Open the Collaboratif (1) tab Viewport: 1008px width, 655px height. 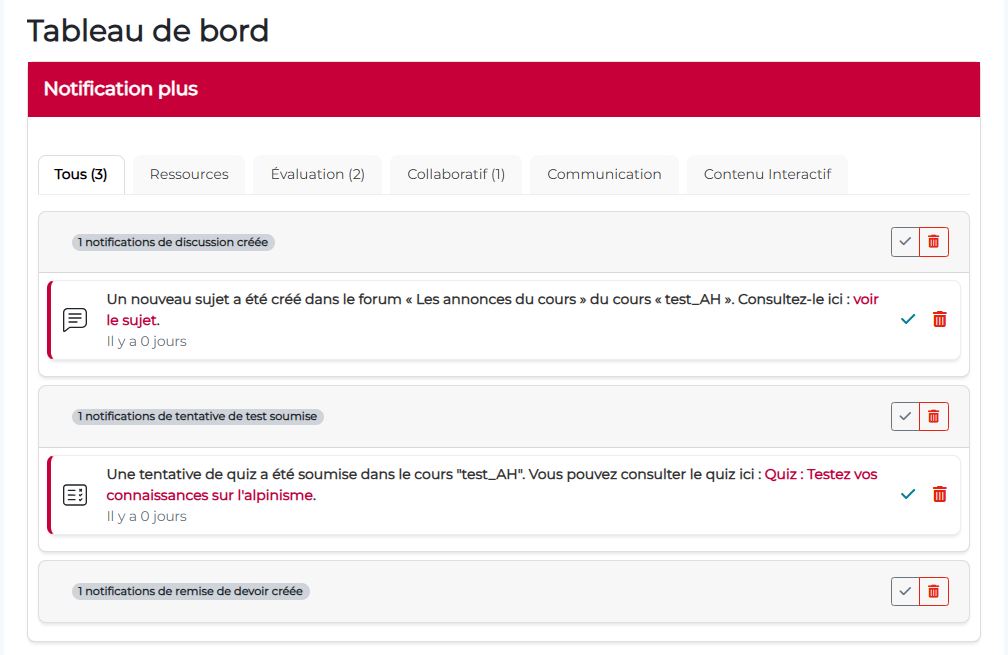[x=456, y=174]
